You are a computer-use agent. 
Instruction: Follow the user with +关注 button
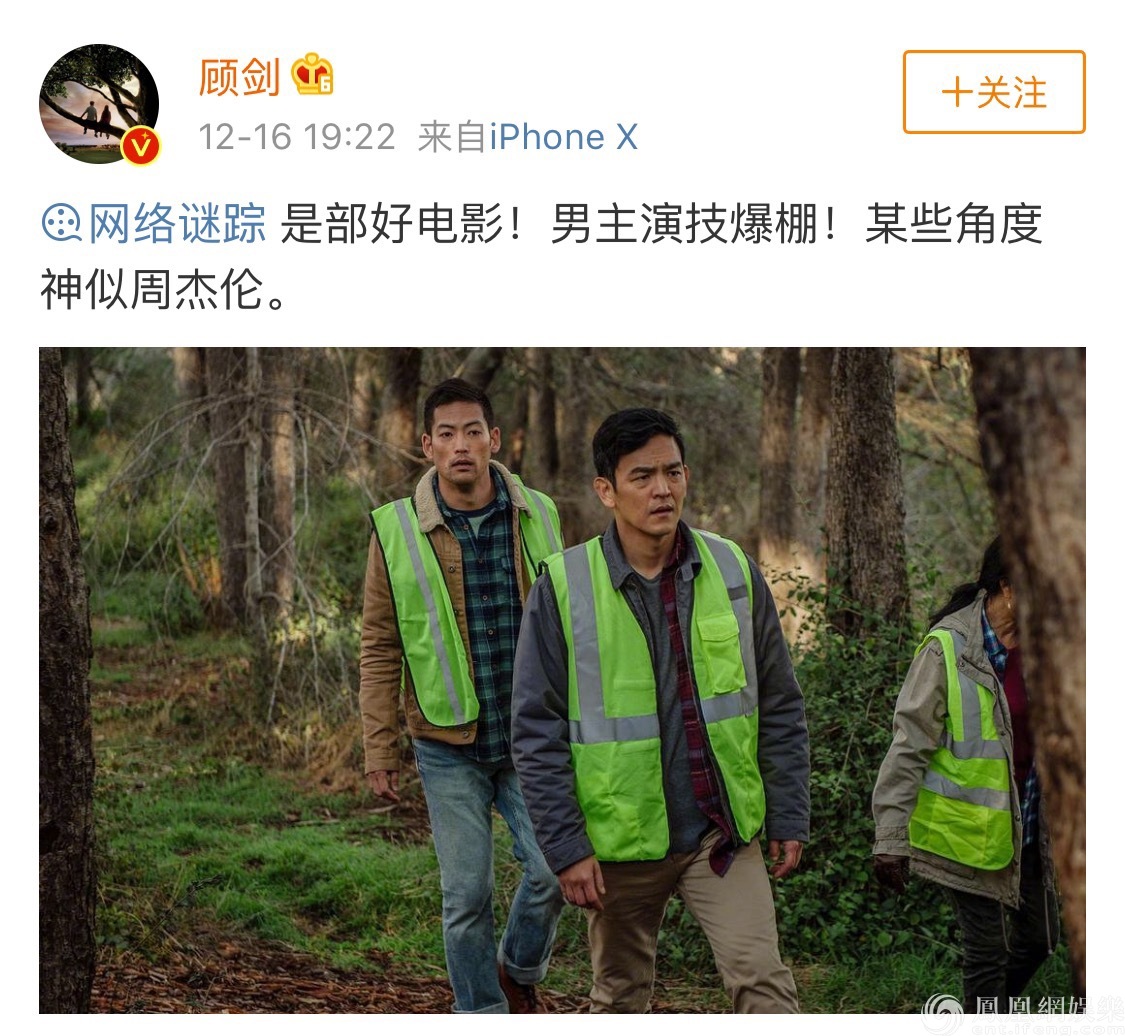pos(994,92)
